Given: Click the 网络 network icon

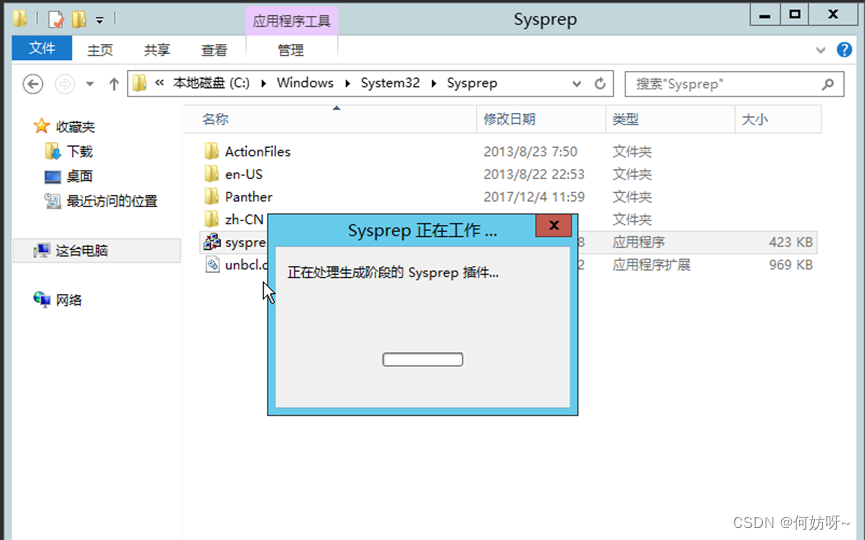Looking at the screenshot, I should click(x=41, y=300).
